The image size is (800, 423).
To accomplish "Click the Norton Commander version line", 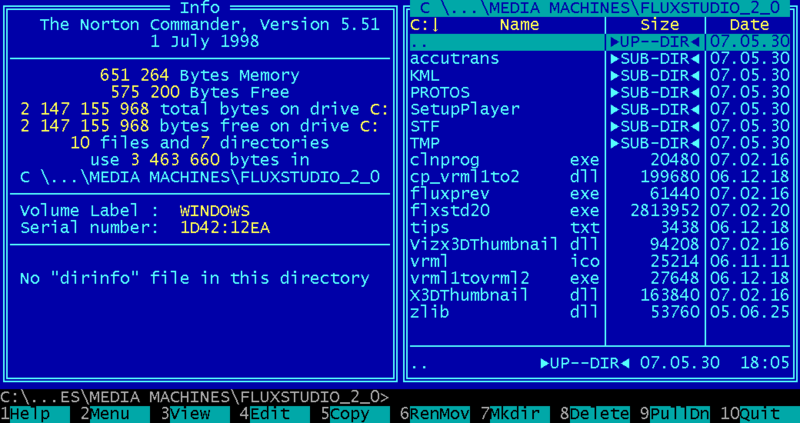I will pyautogui.click(x=210, y=24).
